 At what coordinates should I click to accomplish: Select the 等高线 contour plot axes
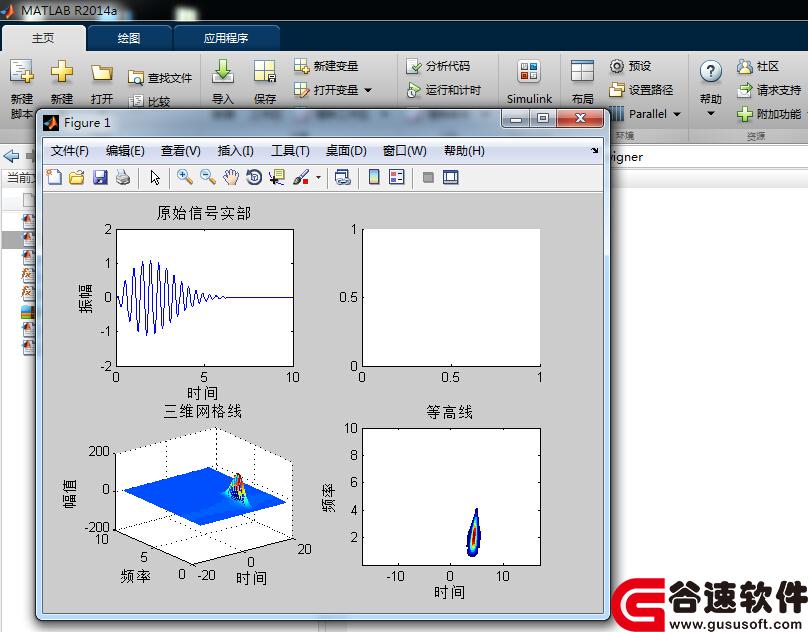(451, 497)
